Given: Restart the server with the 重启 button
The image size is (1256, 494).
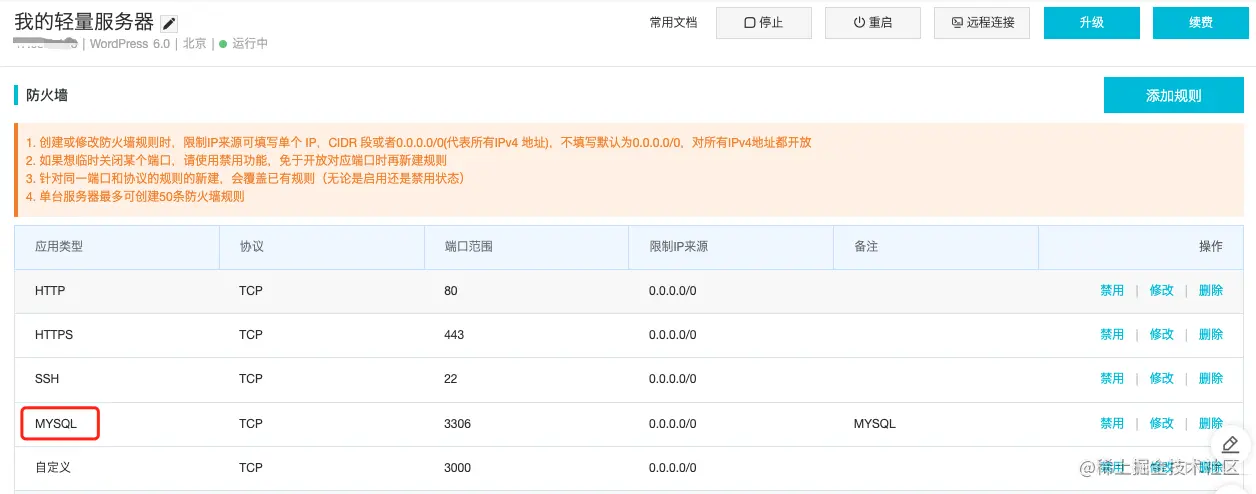Looking at the screenshot, I should coord(873,22).
